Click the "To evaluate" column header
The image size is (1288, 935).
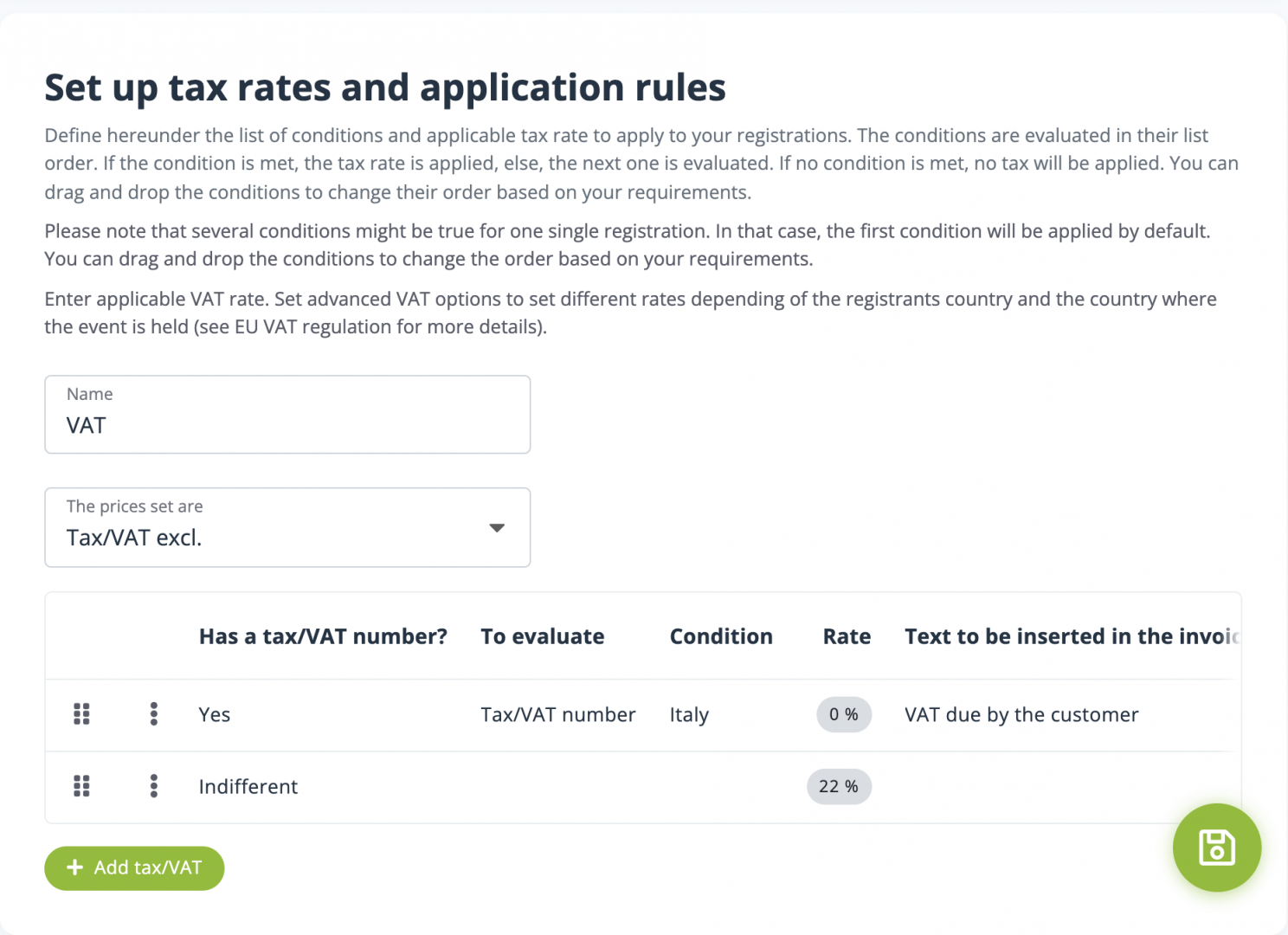[x=543, y=636]
